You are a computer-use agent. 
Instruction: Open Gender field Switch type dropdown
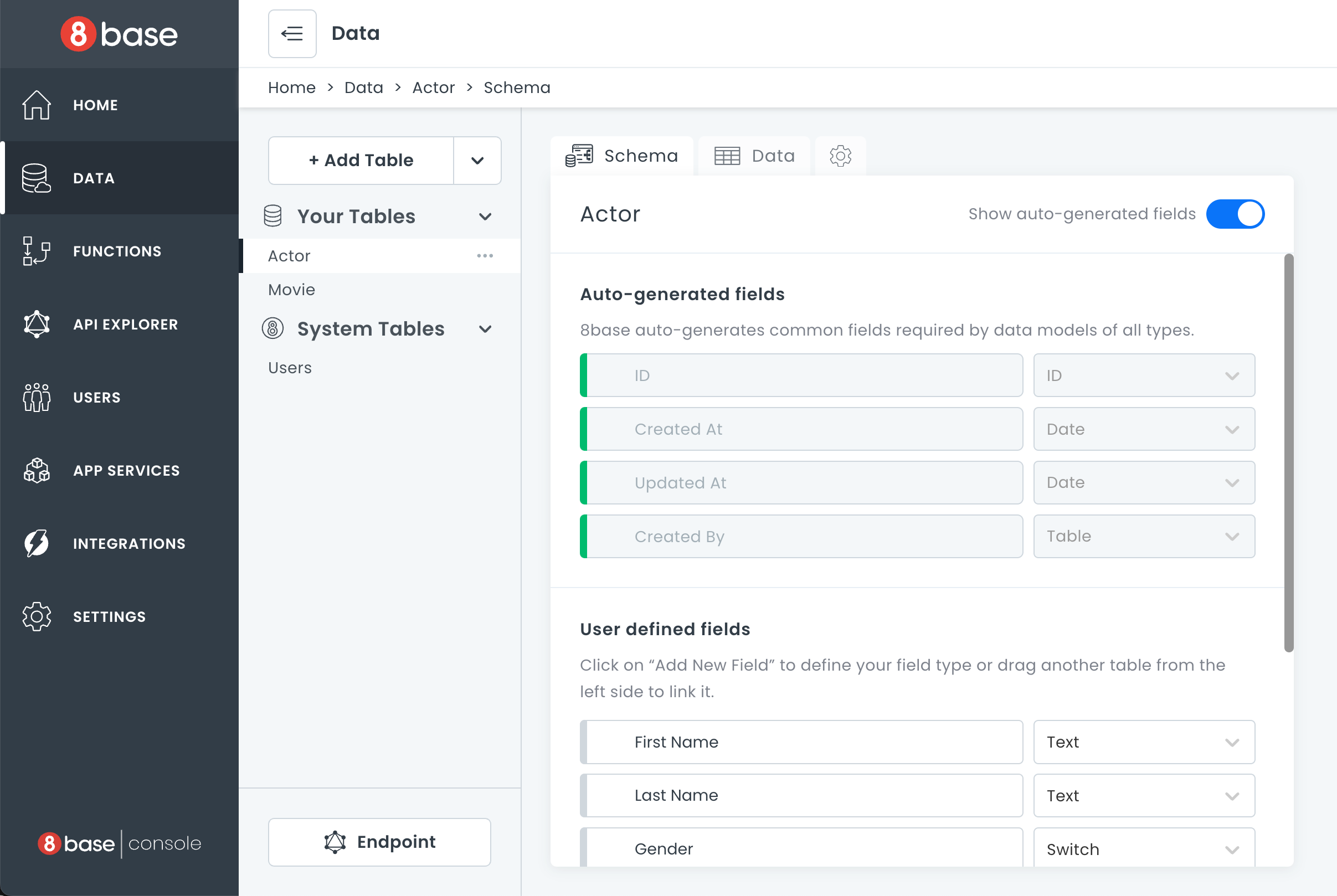tap(1143, 848)
